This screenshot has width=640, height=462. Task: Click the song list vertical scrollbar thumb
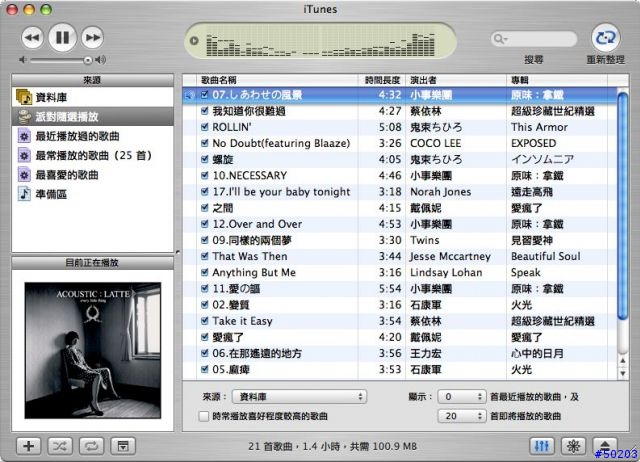point(622,206)
